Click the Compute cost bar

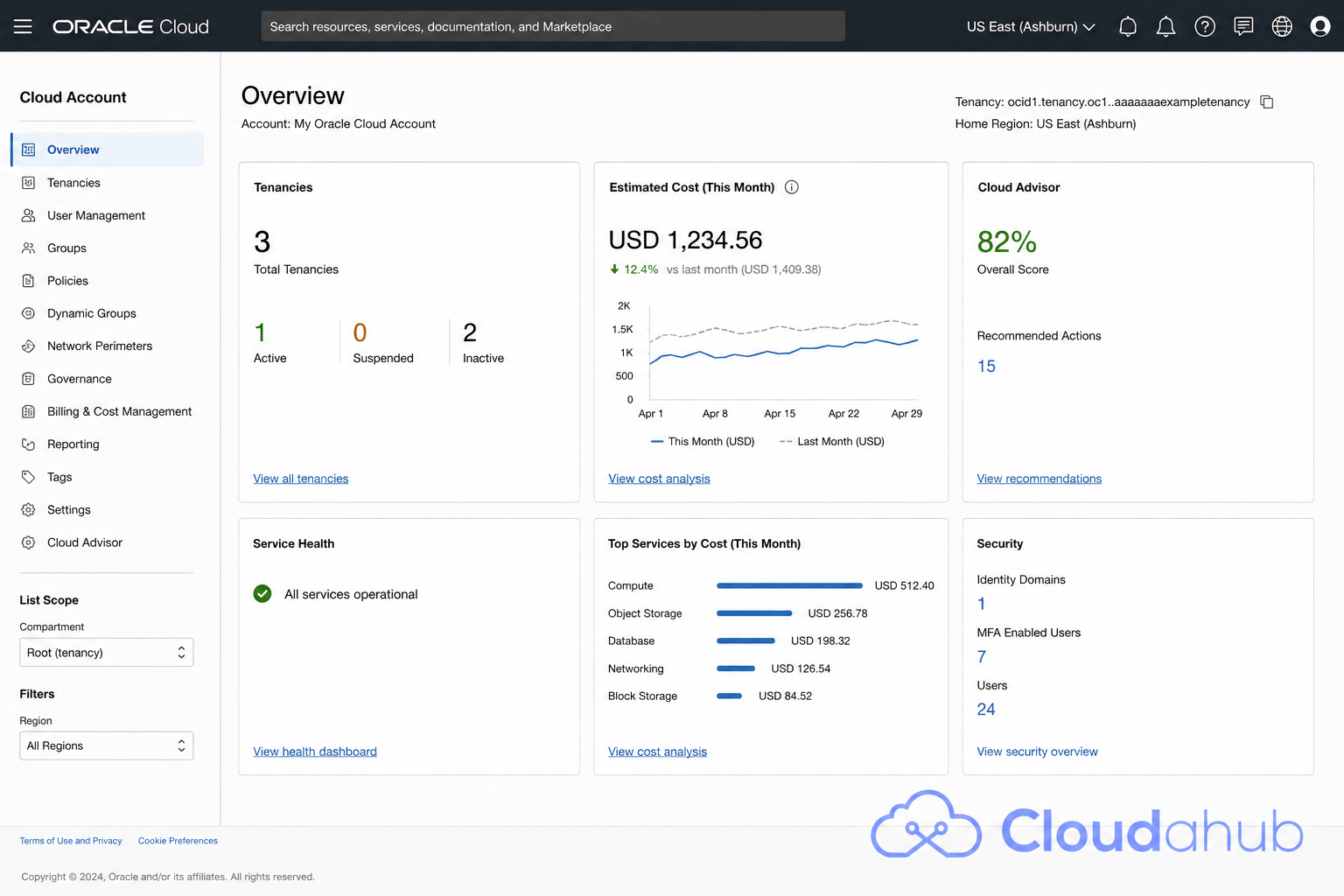(789, 585)
